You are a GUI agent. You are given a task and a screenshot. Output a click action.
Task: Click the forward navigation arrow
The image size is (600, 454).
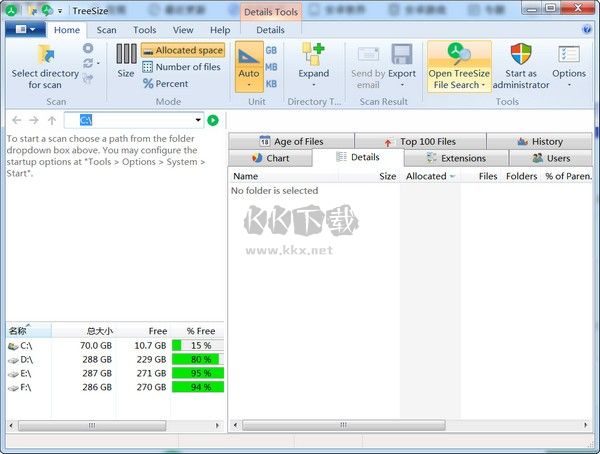(34, 120)
